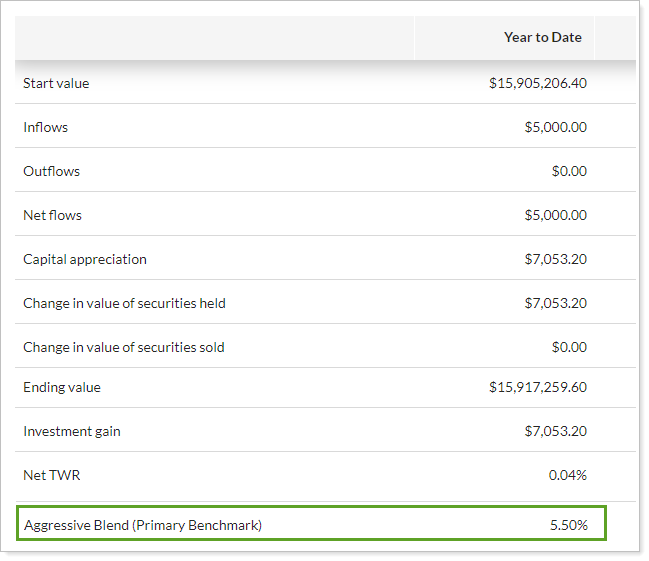Click Change in value of securities sold
This screenshot has height=561, width=649.
(124, 347)
